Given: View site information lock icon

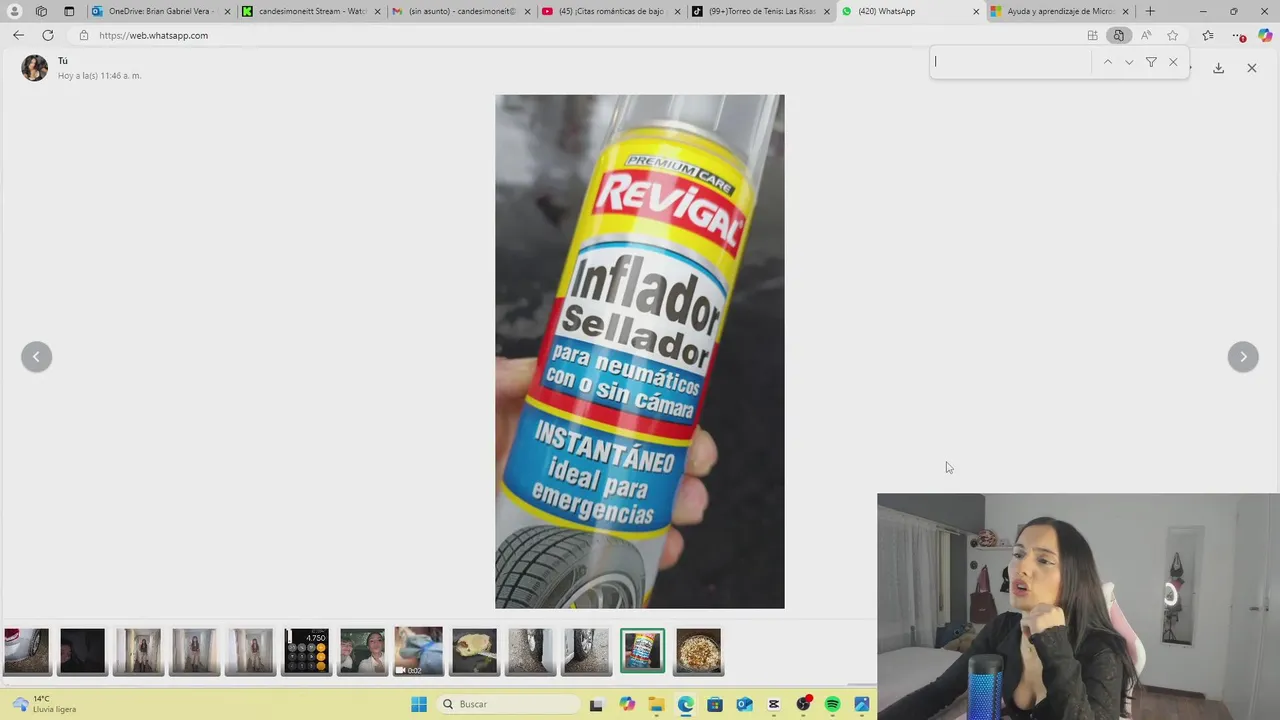Looking at the screenshot, I should tap(84, 35).
